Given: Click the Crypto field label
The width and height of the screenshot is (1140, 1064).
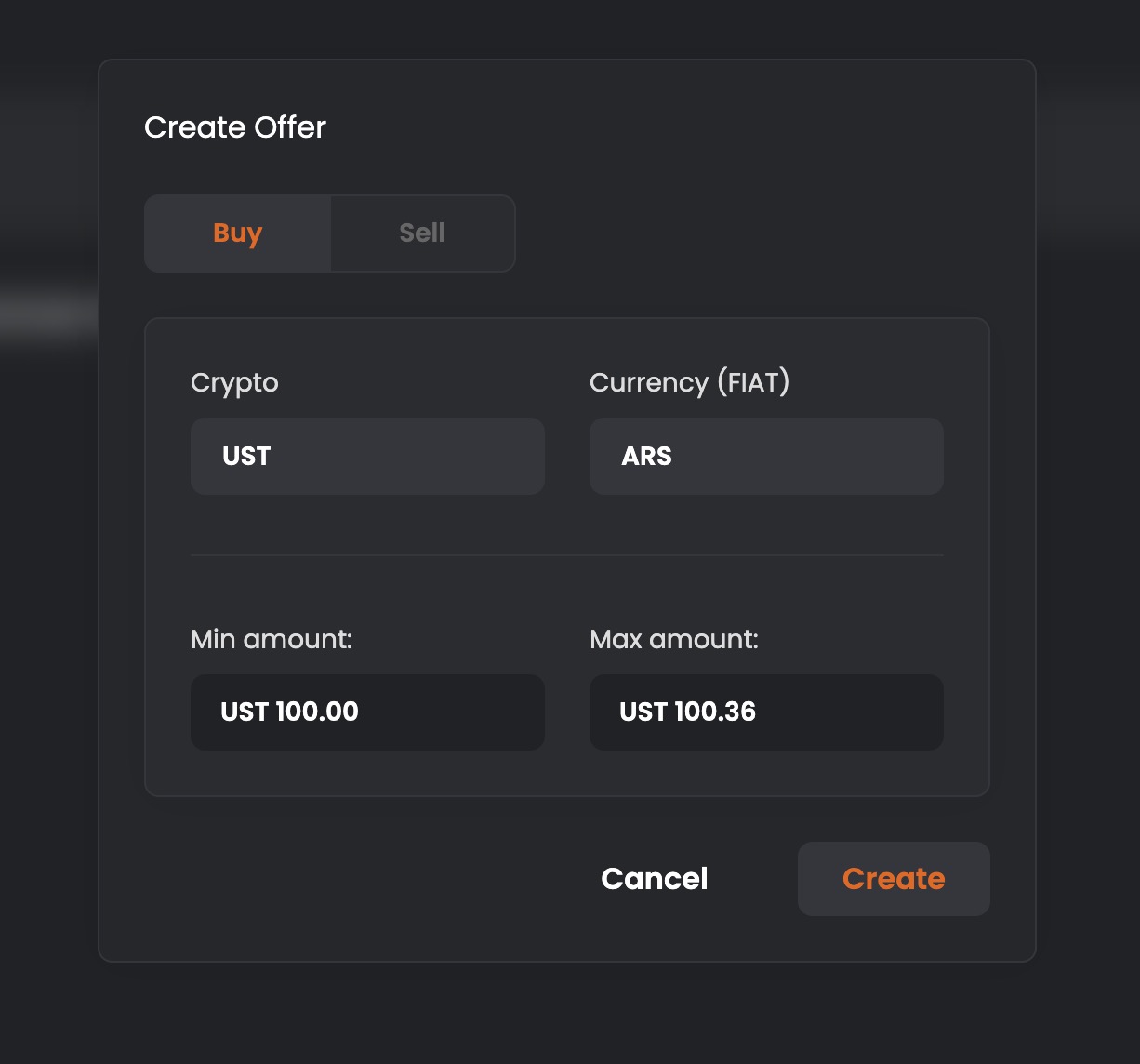Looking at the screenshot, I should click(234, 383).
